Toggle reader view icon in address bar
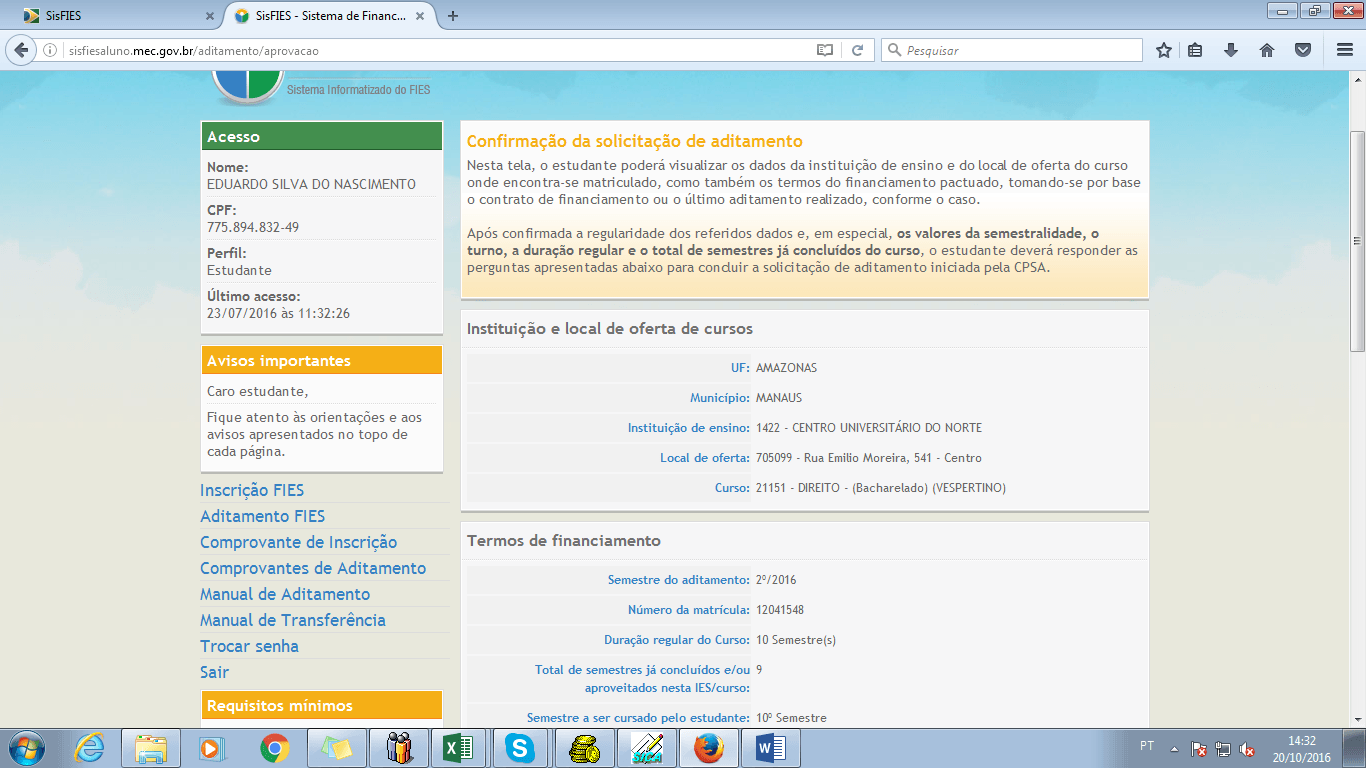The image size is (1366, 768). (x=824, y=50)
